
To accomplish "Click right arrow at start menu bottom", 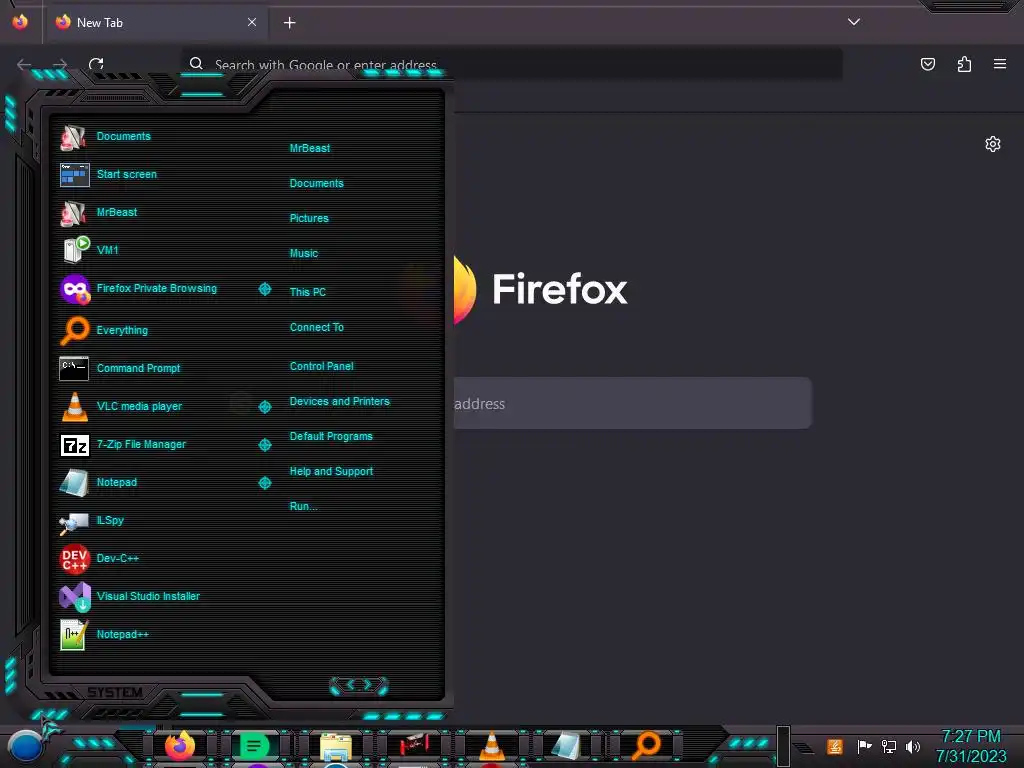I will tap(368, 684).
